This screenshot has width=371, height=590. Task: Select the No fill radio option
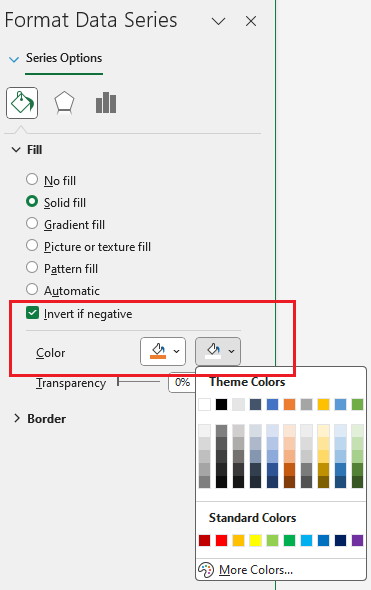32,179
